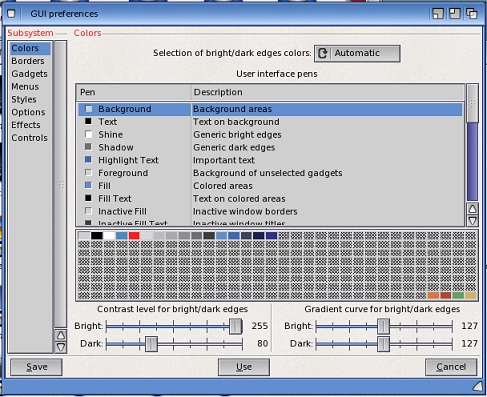Screen dimensions: 487x397
Task: Click the Shine pen color box
Action: [88, 134]
